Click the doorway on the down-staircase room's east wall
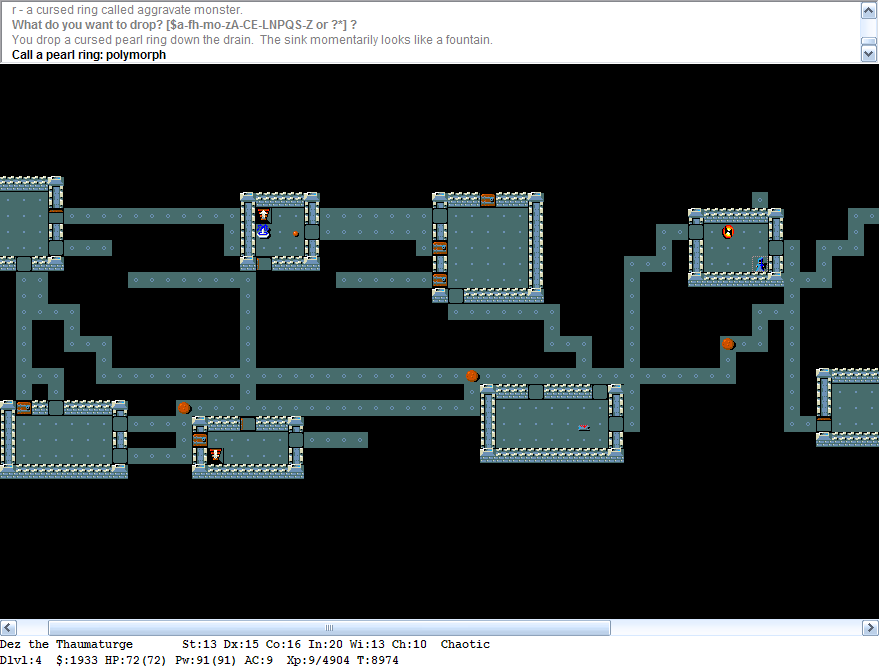The height and width of the screenshot is (668, 879). point(296,439)
